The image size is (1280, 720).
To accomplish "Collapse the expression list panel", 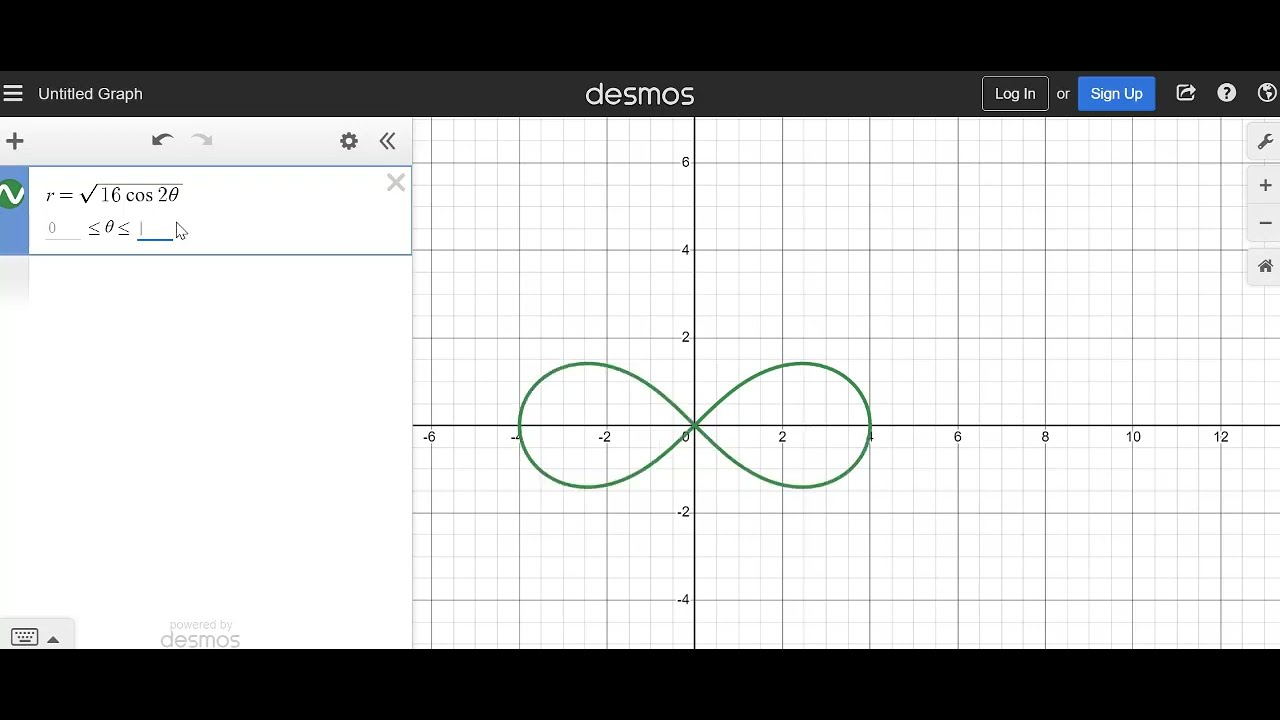I will pos(388,141).
